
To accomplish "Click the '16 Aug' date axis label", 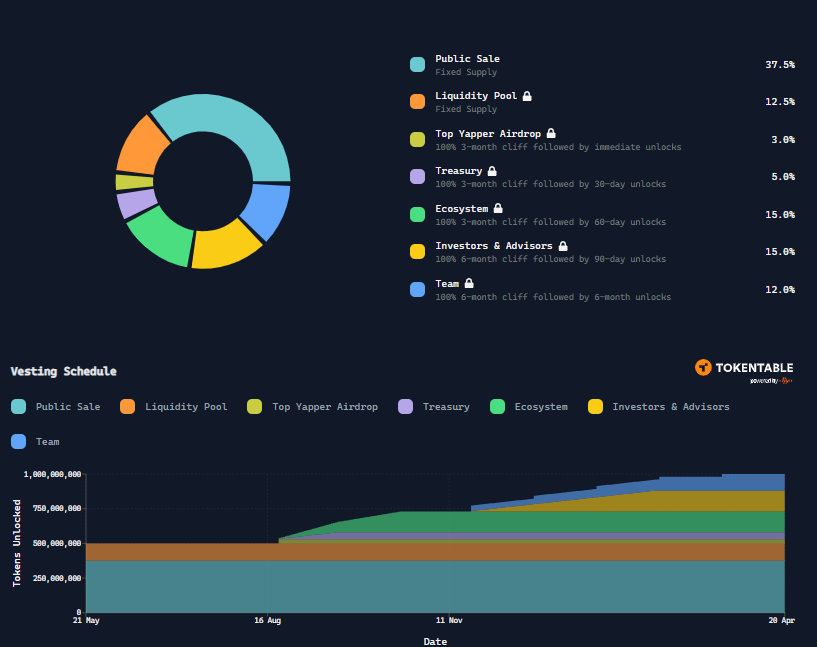I will tap(267, 620).
